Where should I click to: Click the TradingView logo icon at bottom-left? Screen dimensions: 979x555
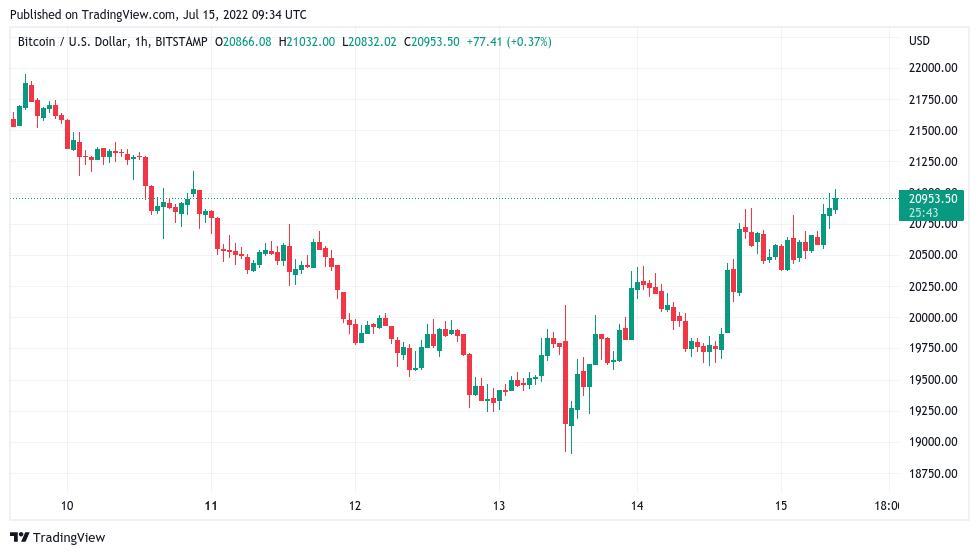pos(19,538)
